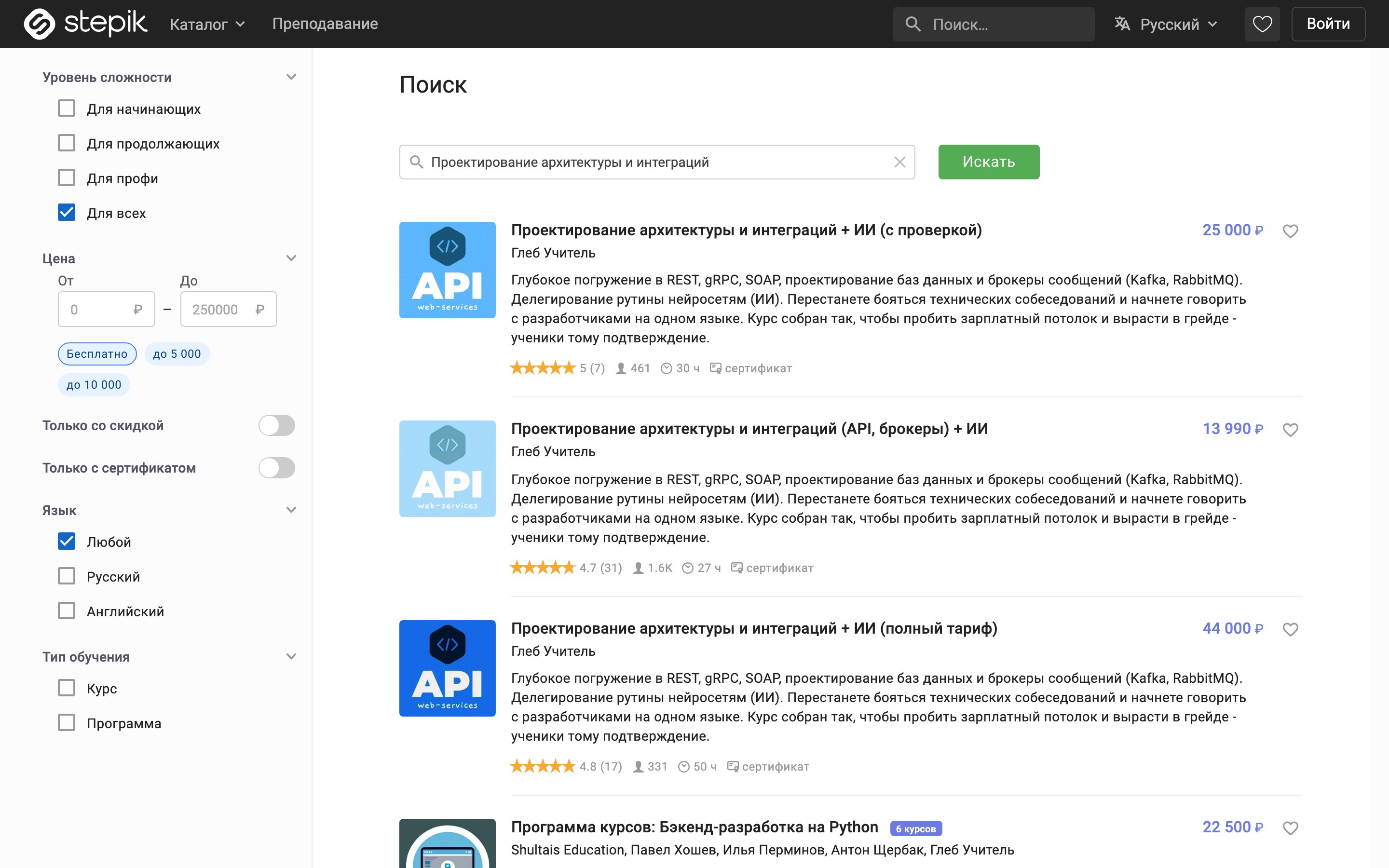This screenshot has height=868, width=1389.
Task: Open thumbnail of the 44 000 ₽ API course
Action: click(448, 668)
